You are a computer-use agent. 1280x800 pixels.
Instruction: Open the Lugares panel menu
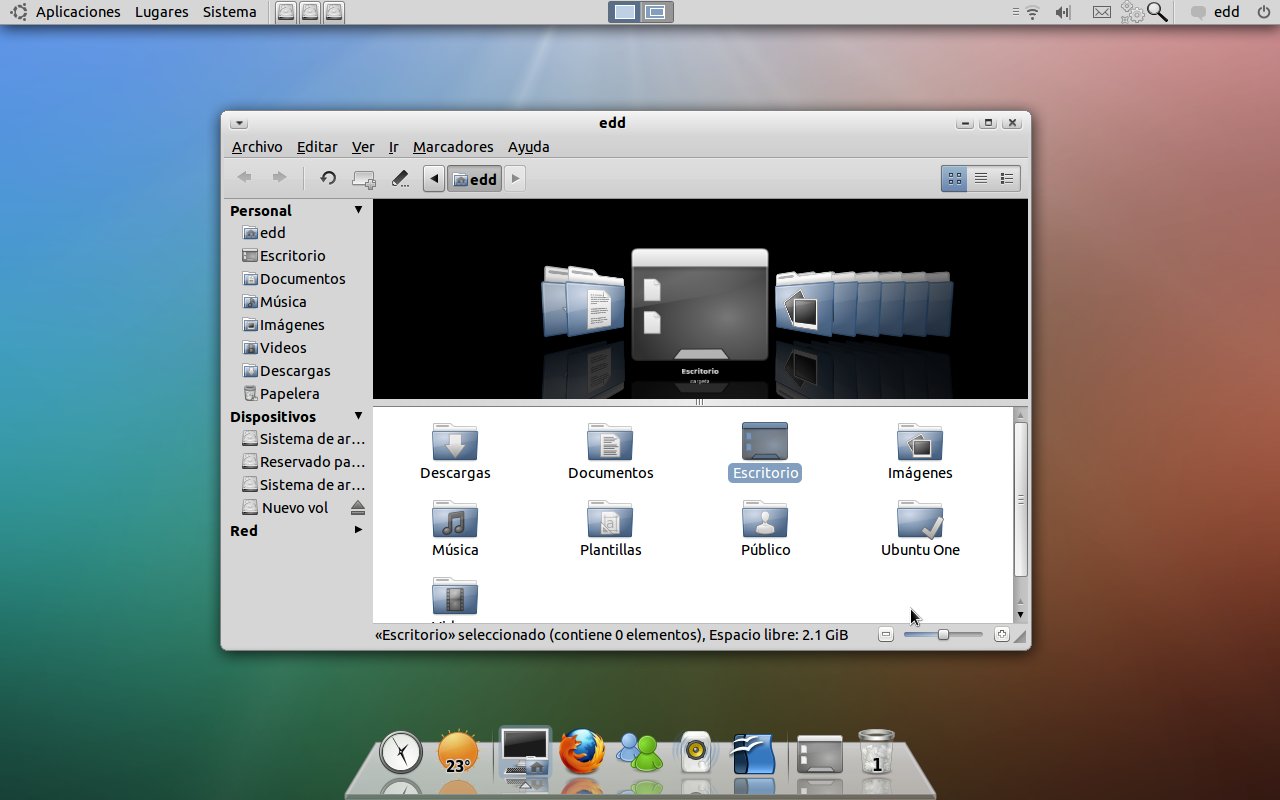161,12
